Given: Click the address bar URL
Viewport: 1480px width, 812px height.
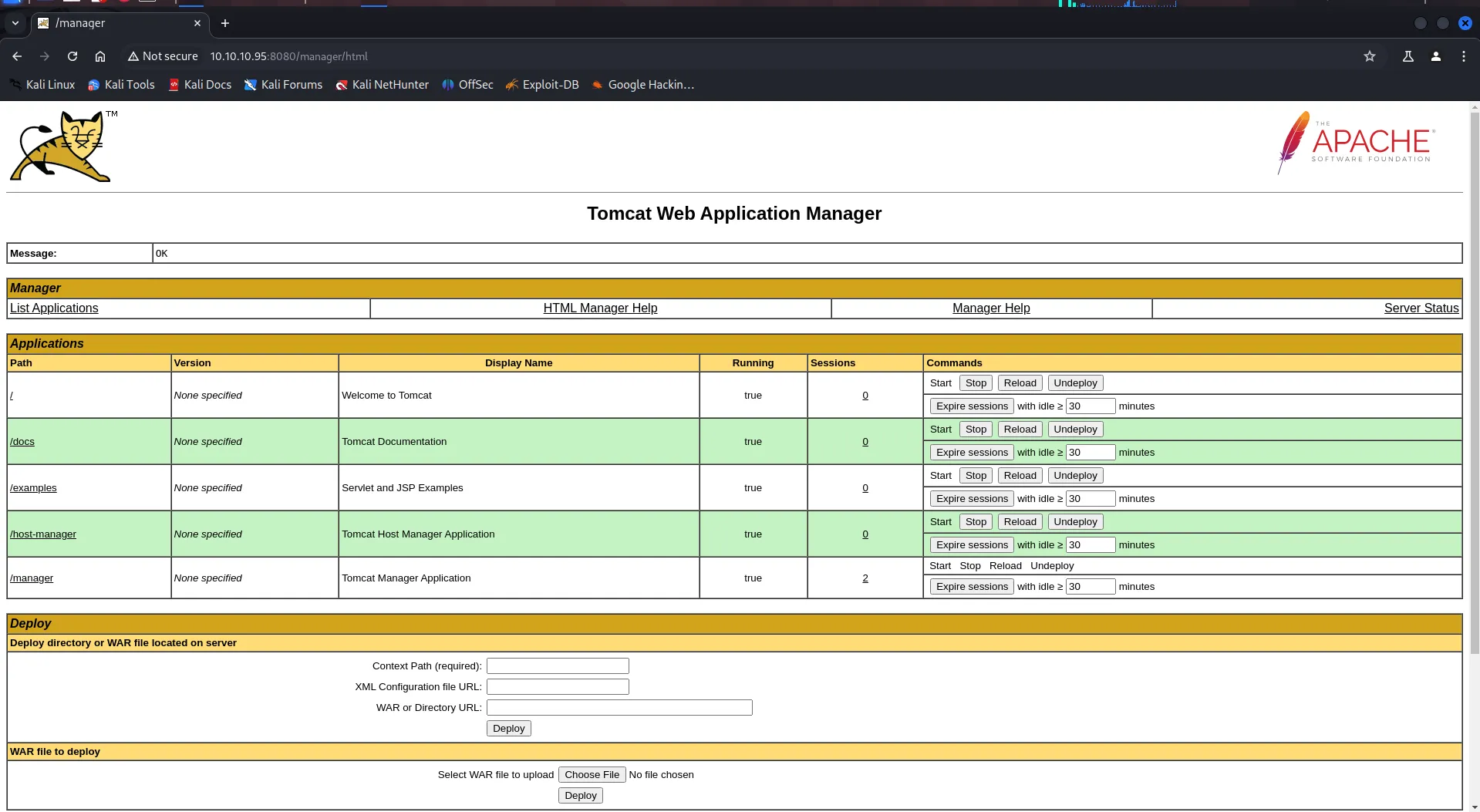Looking at the screenshot, I should pyautogui.click(x=288, y=56).
